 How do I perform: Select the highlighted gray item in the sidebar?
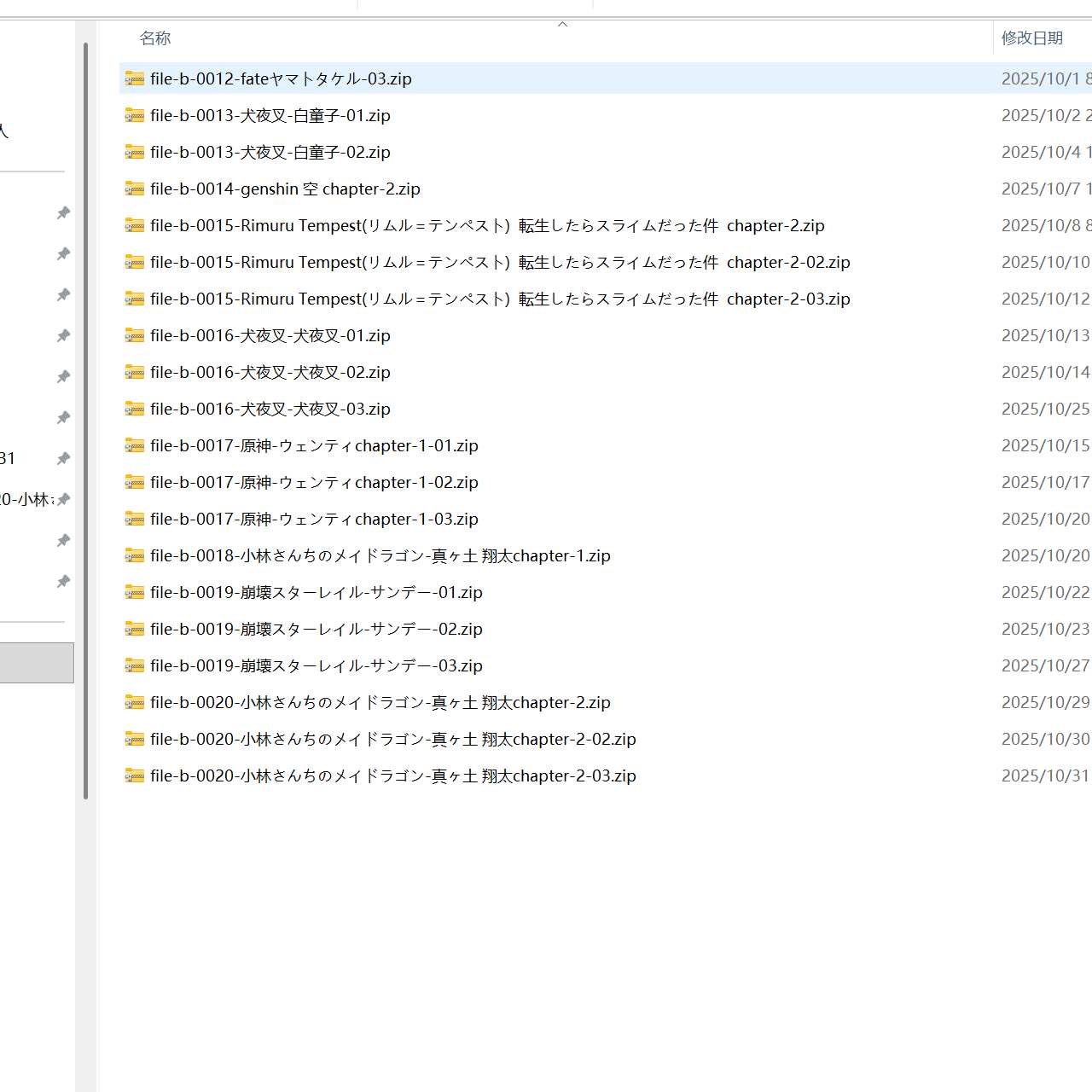(x=37, y=663)
